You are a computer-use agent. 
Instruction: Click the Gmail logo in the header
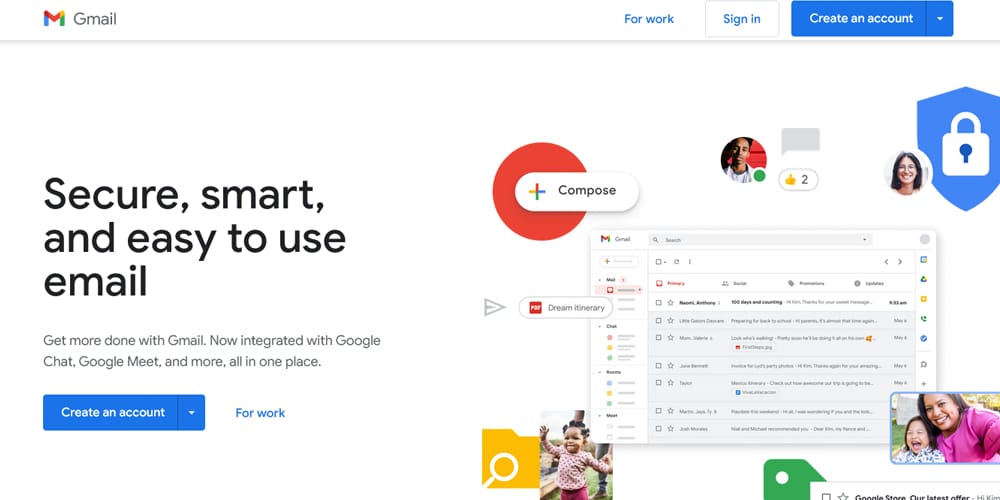tap(80, 18)
